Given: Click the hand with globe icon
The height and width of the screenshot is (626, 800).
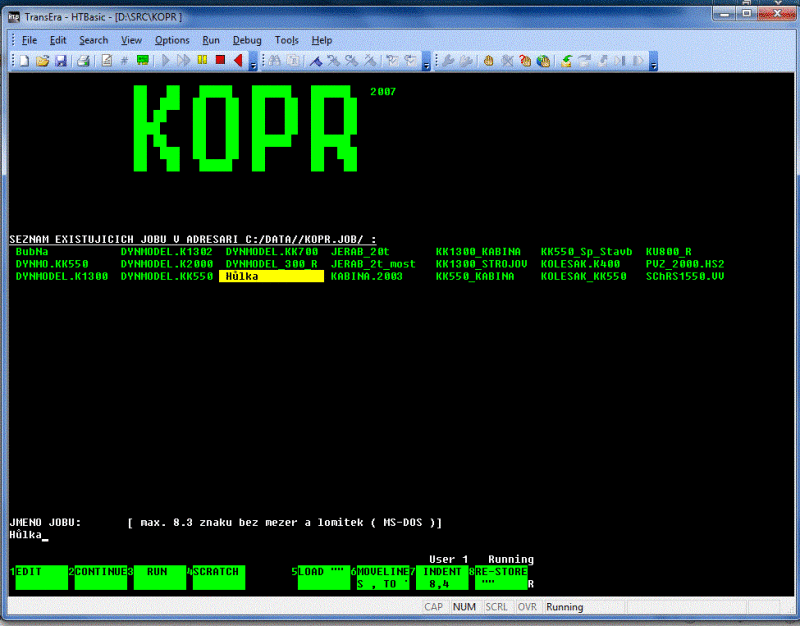Looking at the screenshot, I should click(x=543, y=61).
